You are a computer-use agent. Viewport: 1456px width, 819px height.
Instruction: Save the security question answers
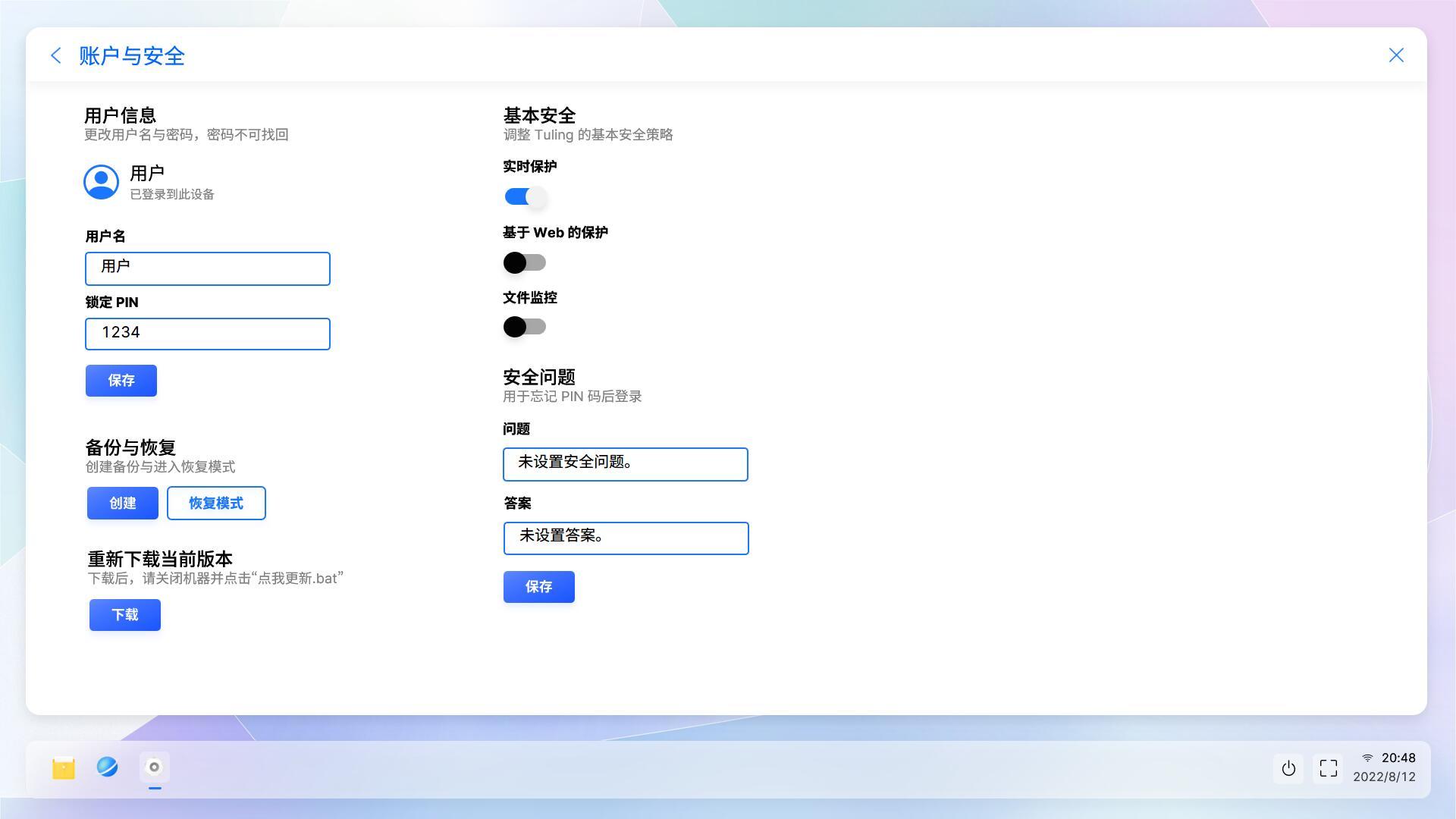(538, 586)
